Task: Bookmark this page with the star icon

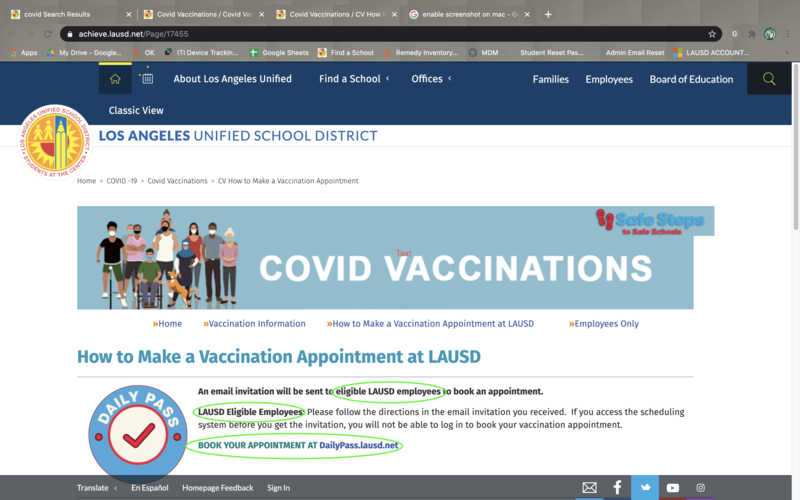Action: (x=712, y=34)
